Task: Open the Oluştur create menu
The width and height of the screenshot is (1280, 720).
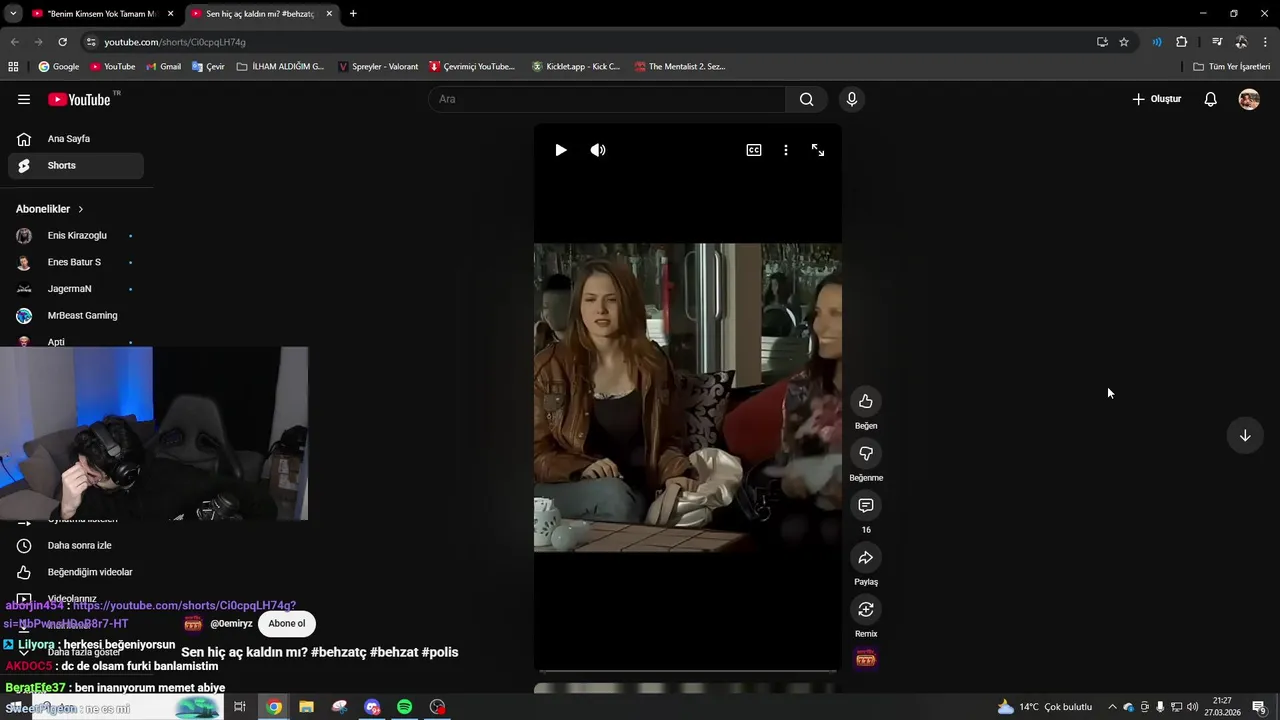Action: coord(1157,99)
